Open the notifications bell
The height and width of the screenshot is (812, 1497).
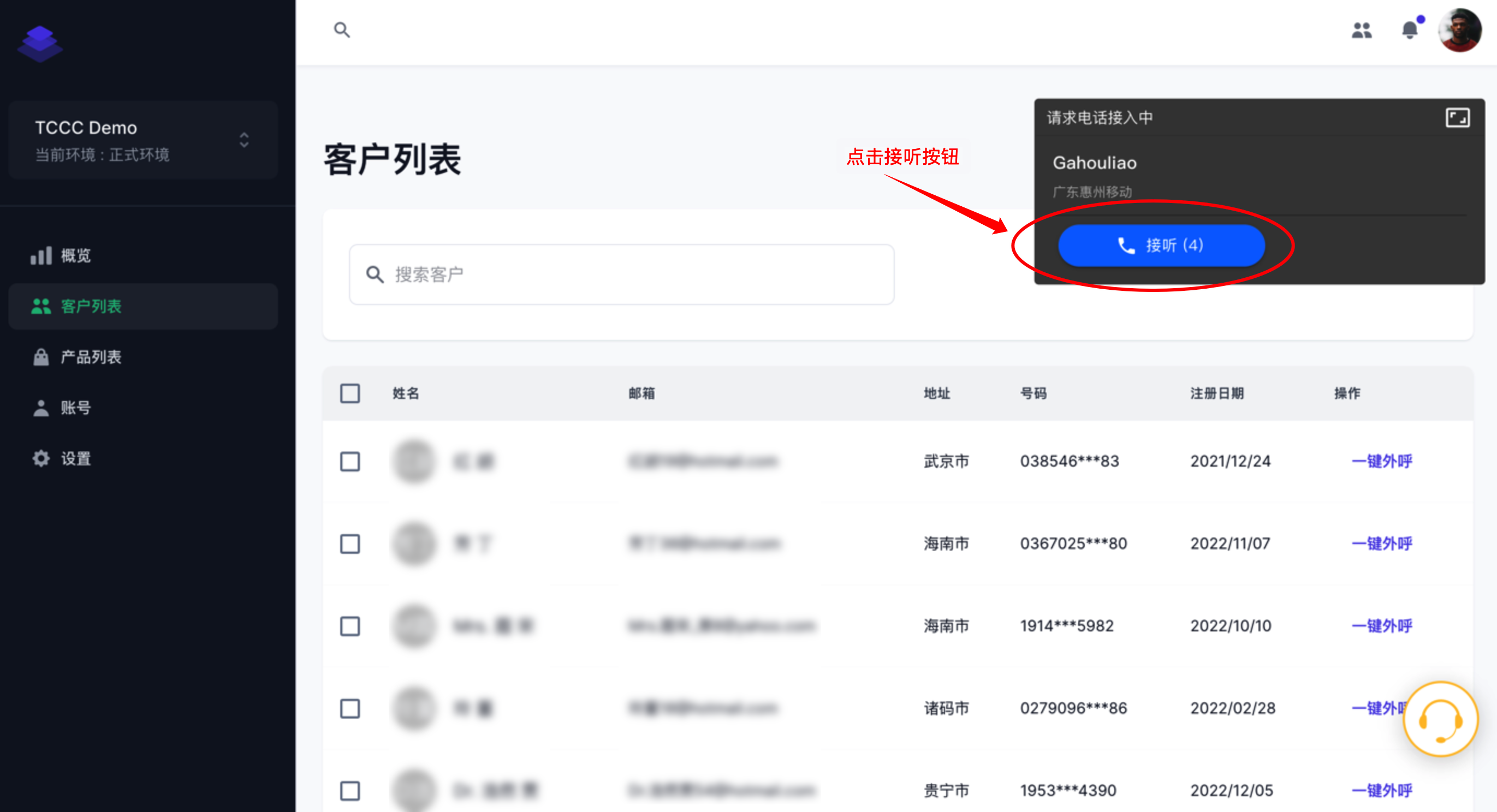click(x=1410, y=29)
